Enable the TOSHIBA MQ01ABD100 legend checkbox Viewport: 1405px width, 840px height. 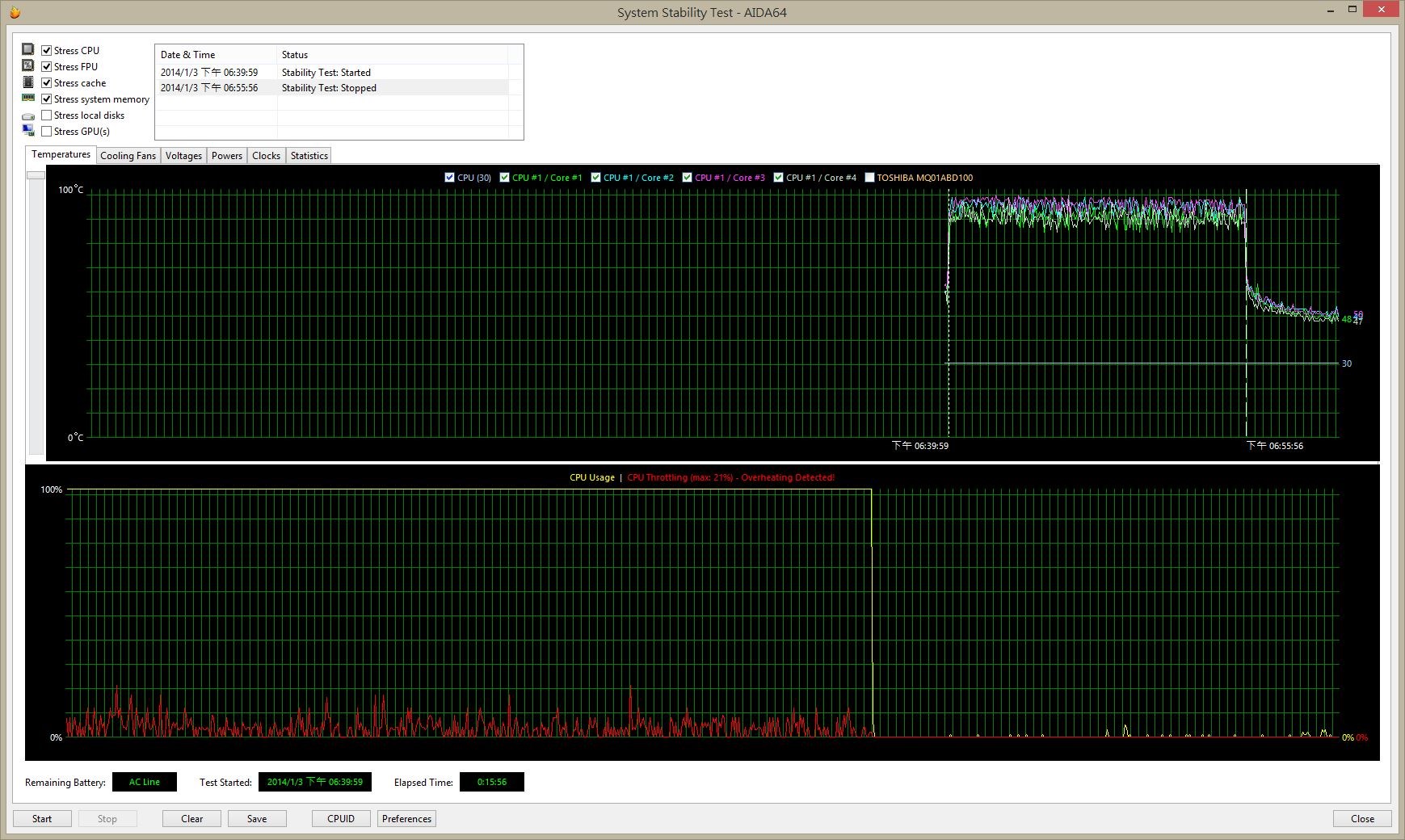tap(870, 177)
